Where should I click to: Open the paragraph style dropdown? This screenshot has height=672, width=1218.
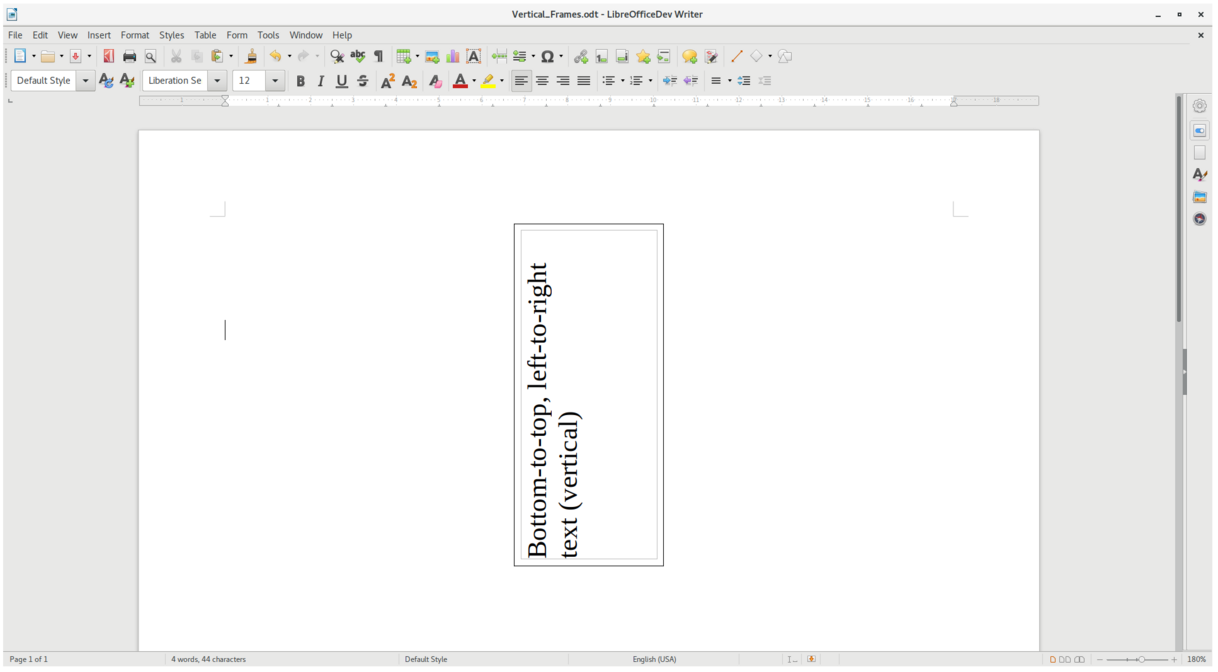(85, 80)
